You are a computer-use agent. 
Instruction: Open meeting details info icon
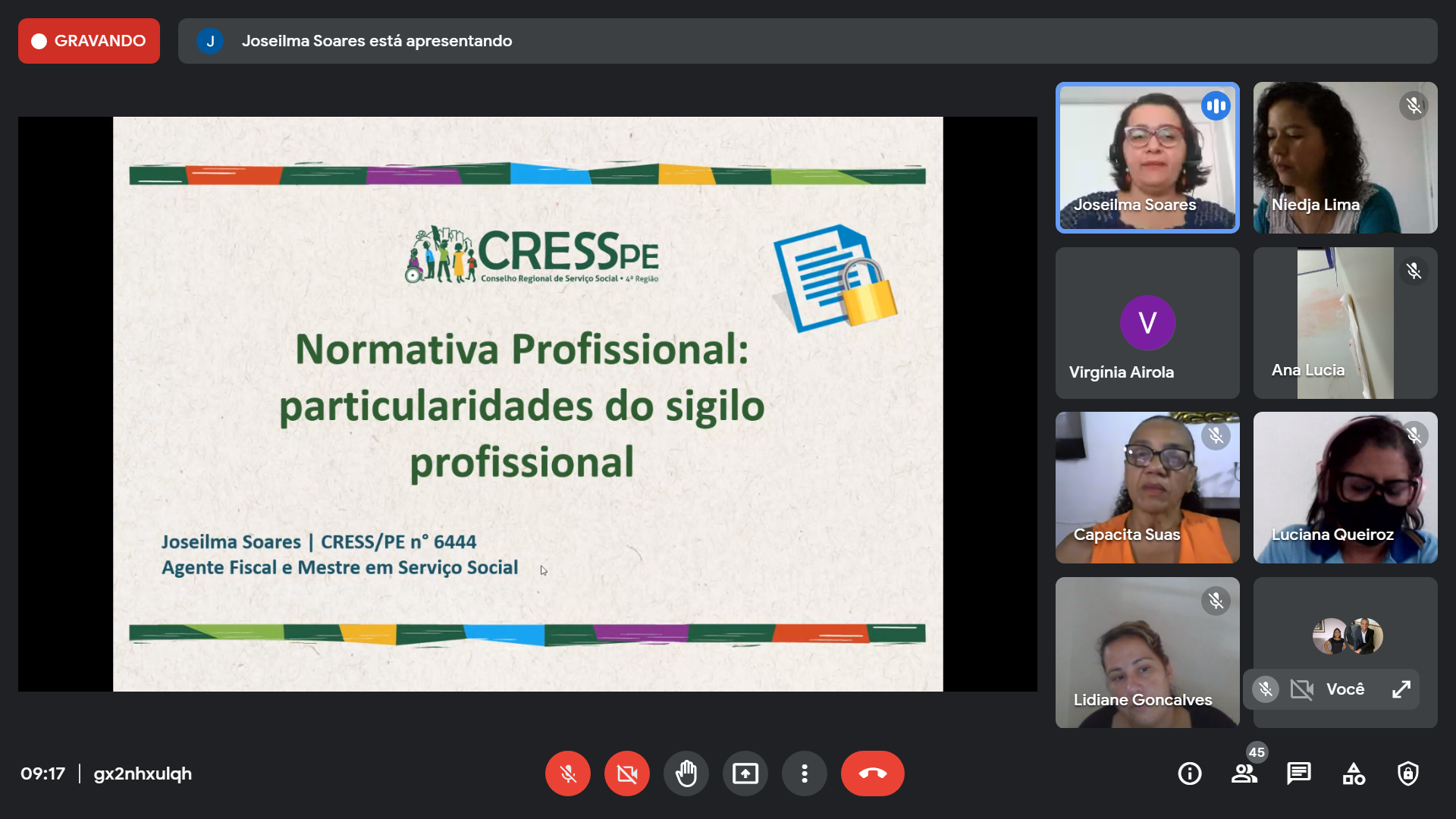click(x=1189, y=773)
